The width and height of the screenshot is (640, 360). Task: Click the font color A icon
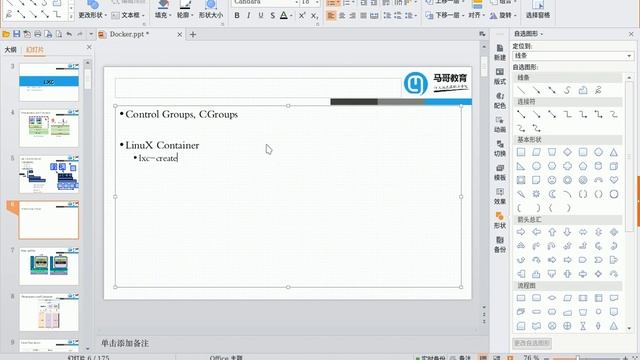pos(284,16)
